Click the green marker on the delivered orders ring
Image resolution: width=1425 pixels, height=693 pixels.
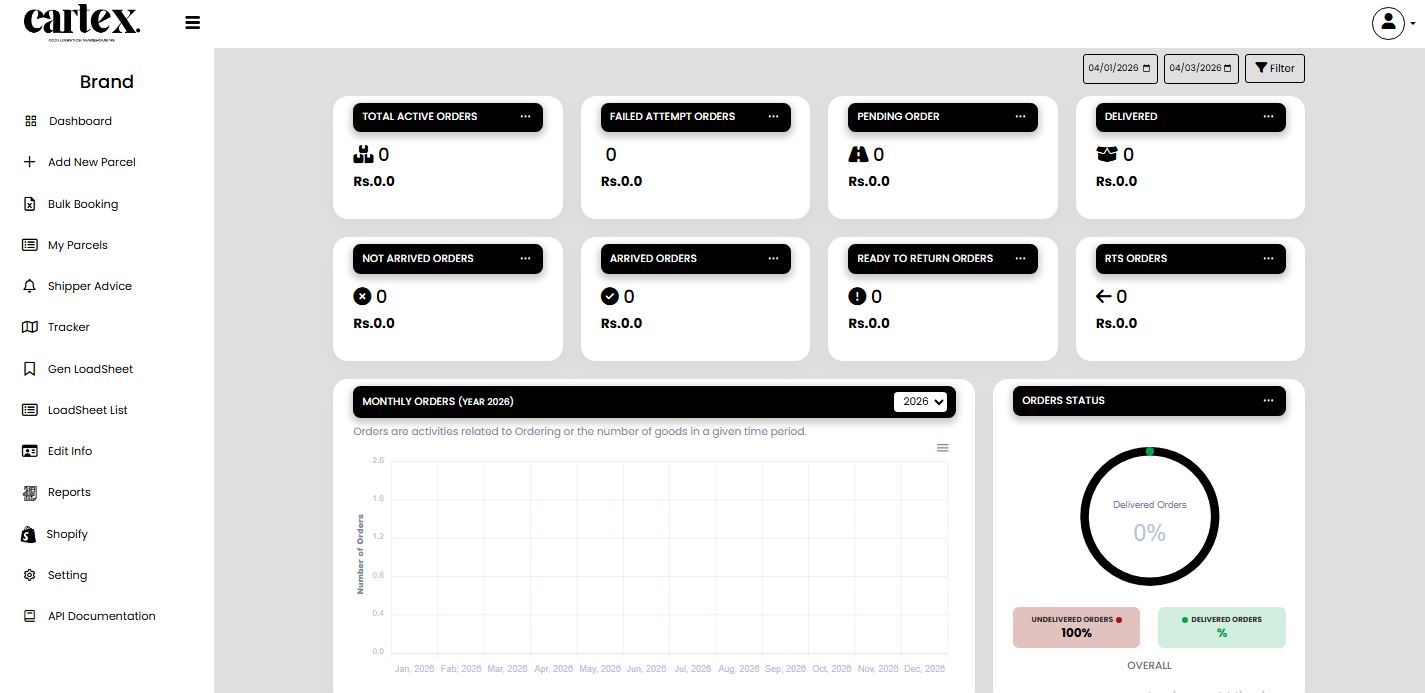click(x=1150, y=452)
